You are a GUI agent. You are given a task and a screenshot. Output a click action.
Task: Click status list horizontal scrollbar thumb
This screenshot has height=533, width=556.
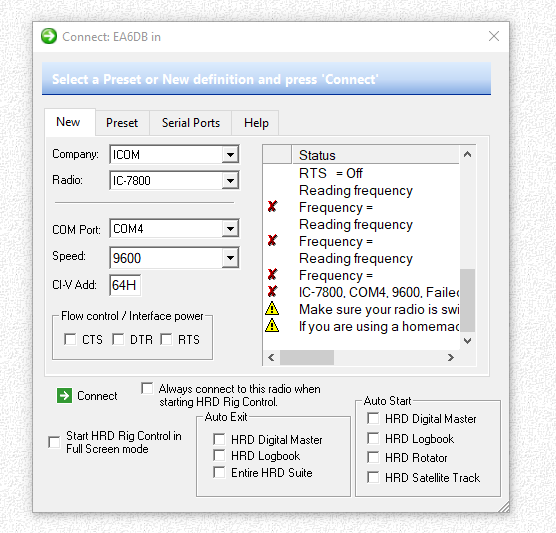tap(307, 357)
